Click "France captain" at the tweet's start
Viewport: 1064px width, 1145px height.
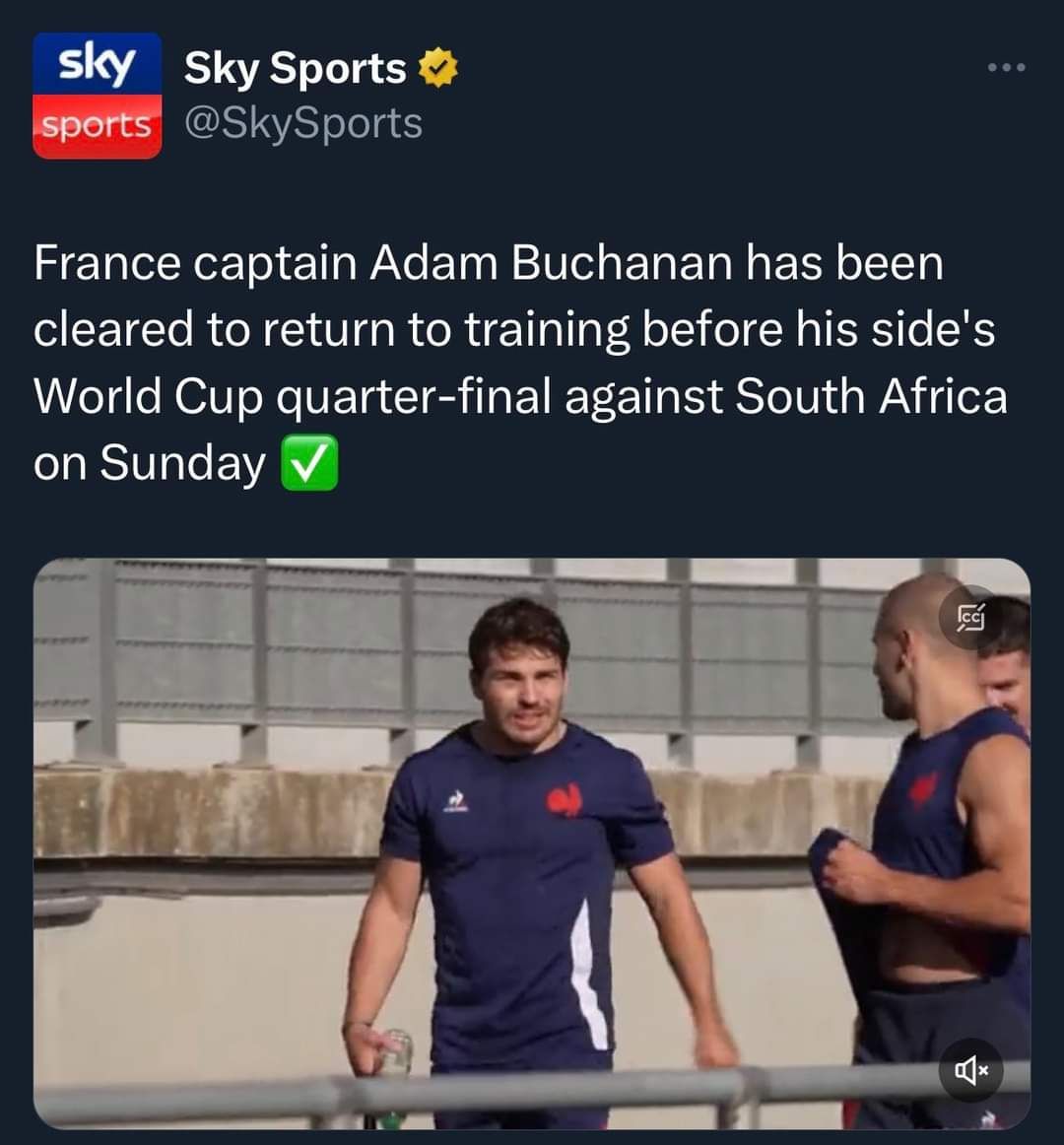pos(194,263)
